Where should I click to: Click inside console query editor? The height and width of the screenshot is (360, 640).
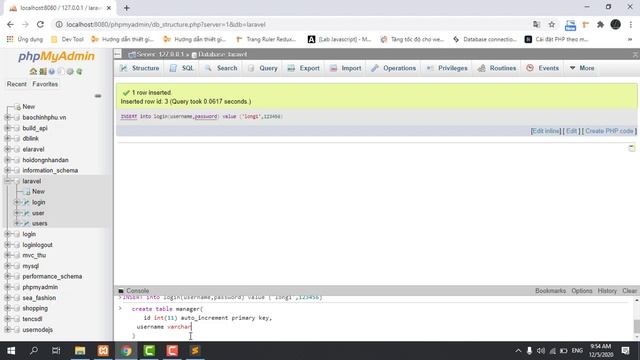pos(376,322)
